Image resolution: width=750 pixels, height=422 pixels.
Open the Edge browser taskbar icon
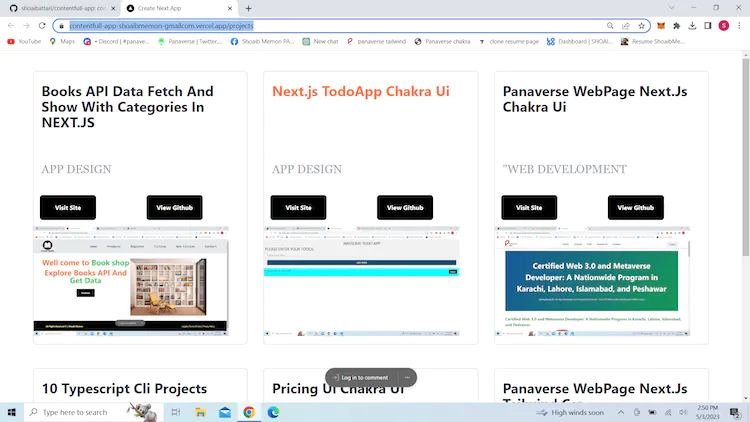[x=273, y=412]
